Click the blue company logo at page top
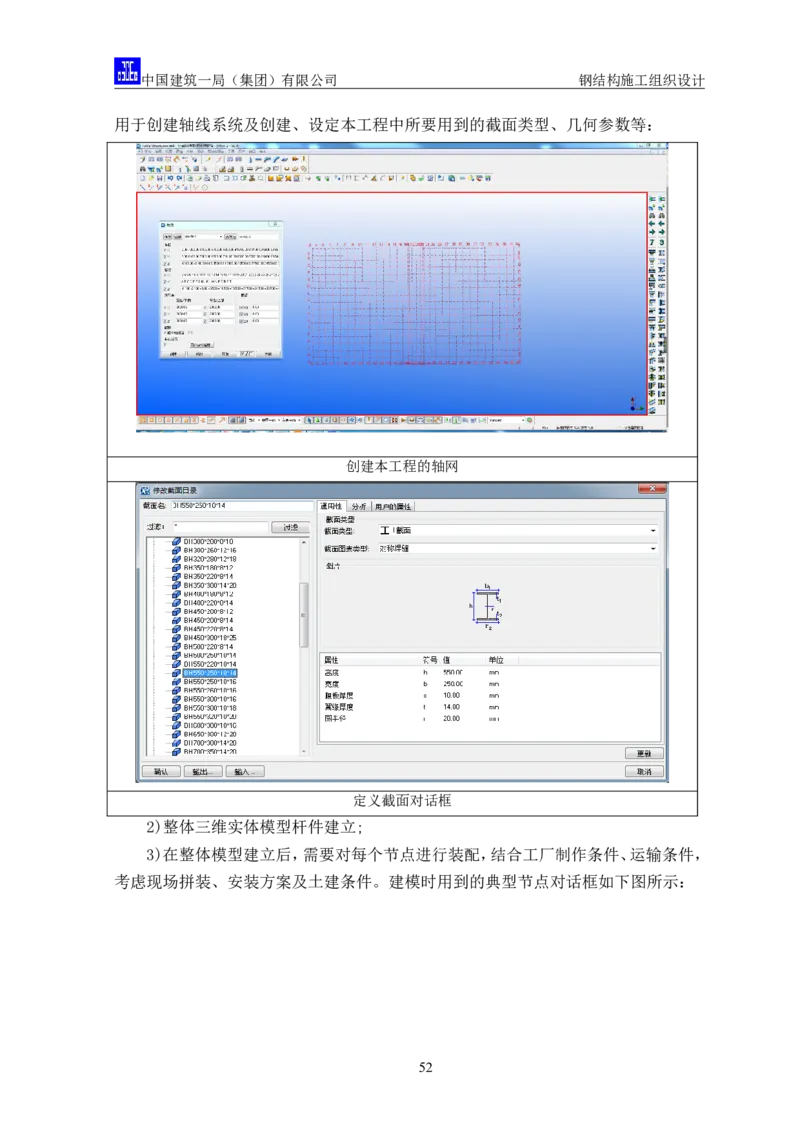The height and width of the screenshot is (1132, 800). click(x=127, y=71)
